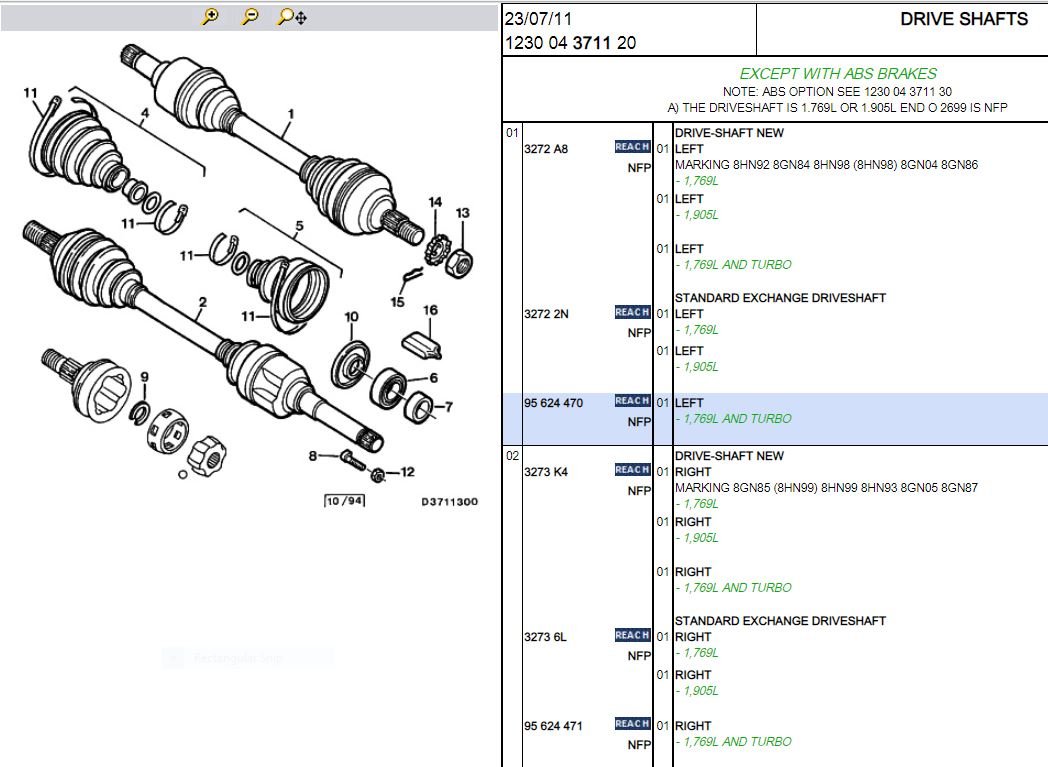Select the zoom and pan magnifier tool
Screen dimensions: 1048x767
click(x=291, y=17)
